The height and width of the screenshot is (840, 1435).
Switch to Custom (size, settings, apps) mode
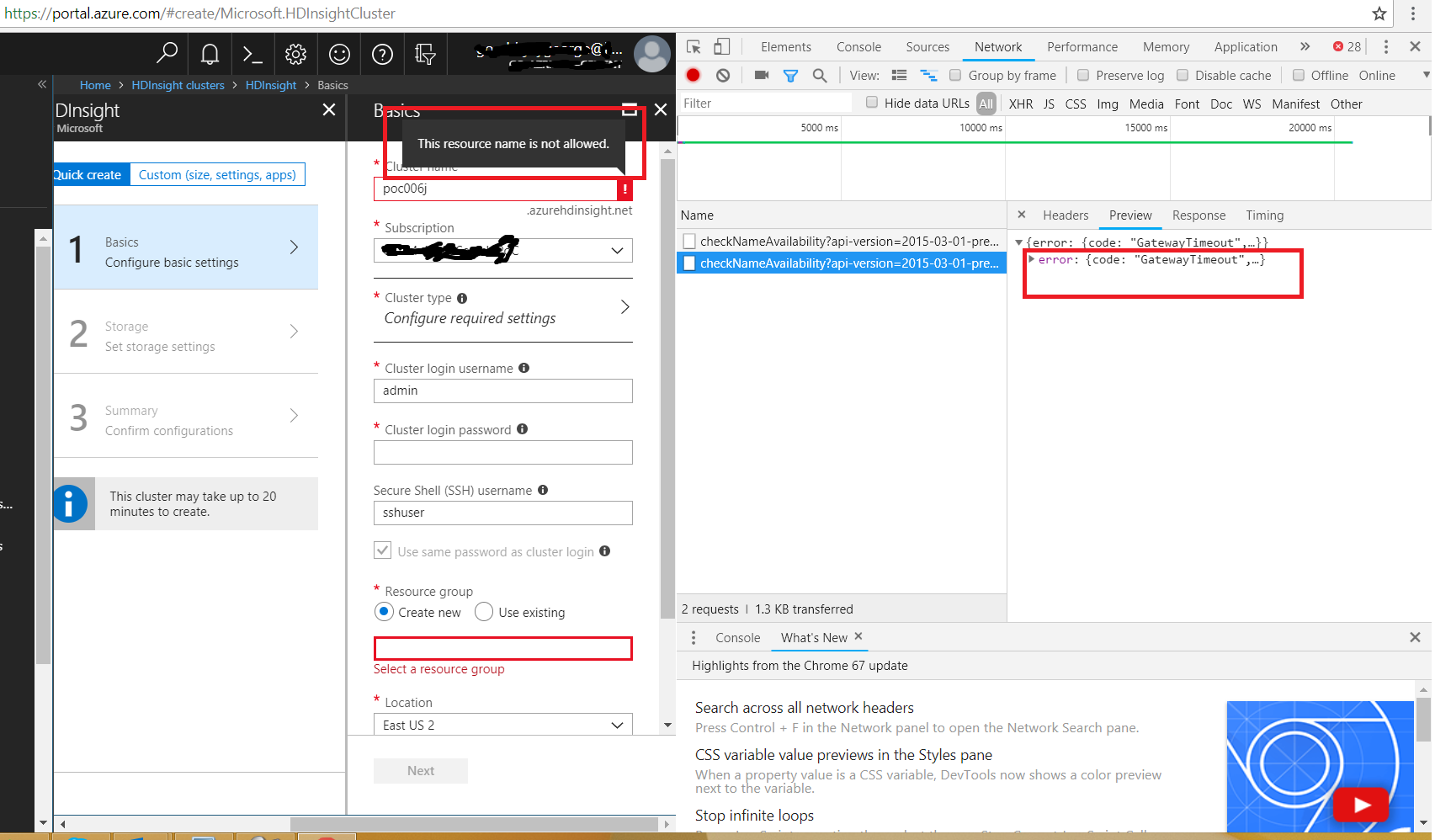click(217, 174)
